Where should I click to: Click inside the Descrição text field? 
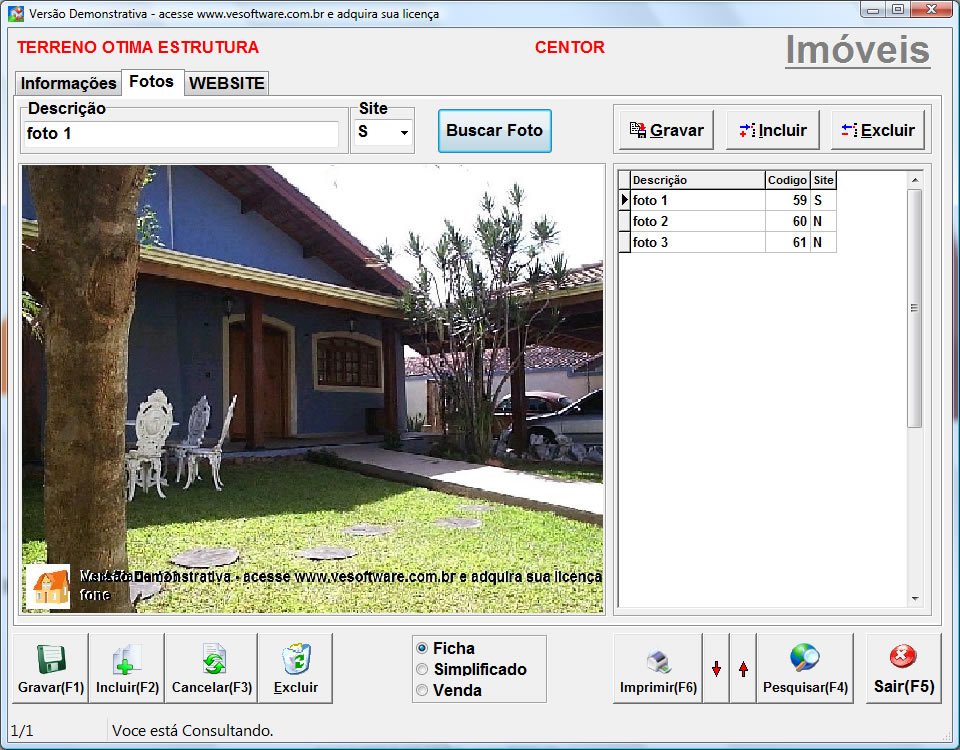[180, 131]
